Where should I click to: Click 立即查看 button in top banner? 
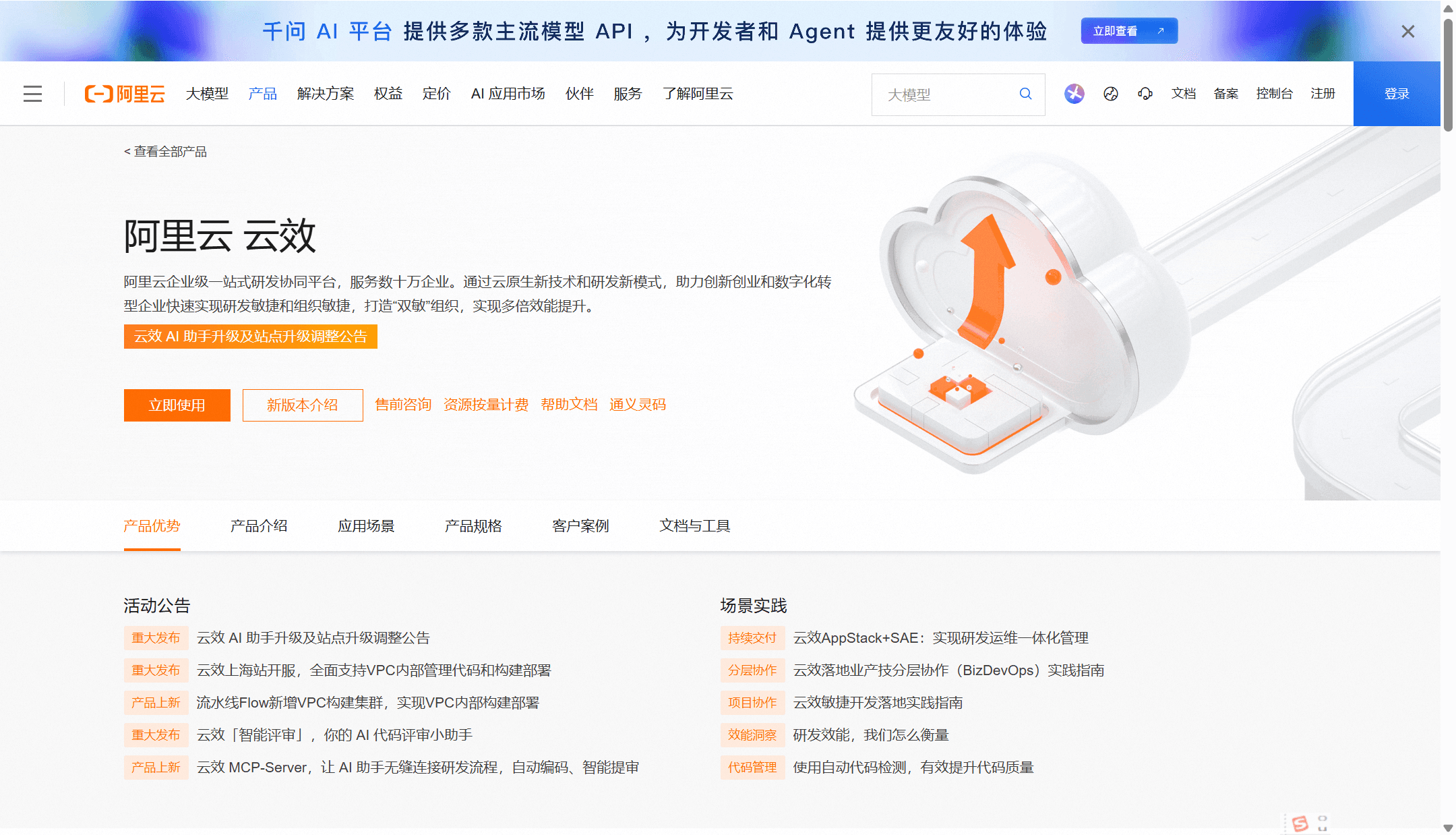click(1129, 31)
